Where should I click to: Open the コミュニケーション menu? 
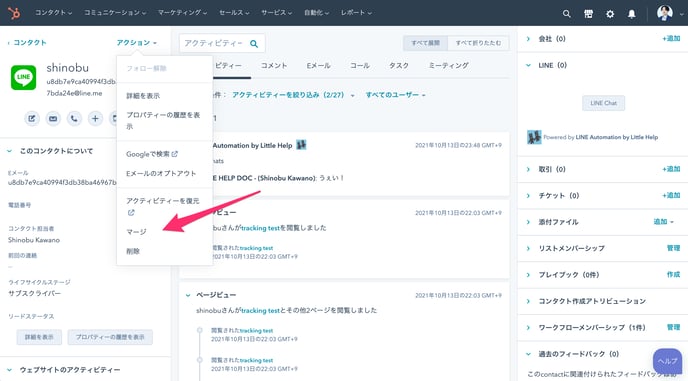[115, 13]
